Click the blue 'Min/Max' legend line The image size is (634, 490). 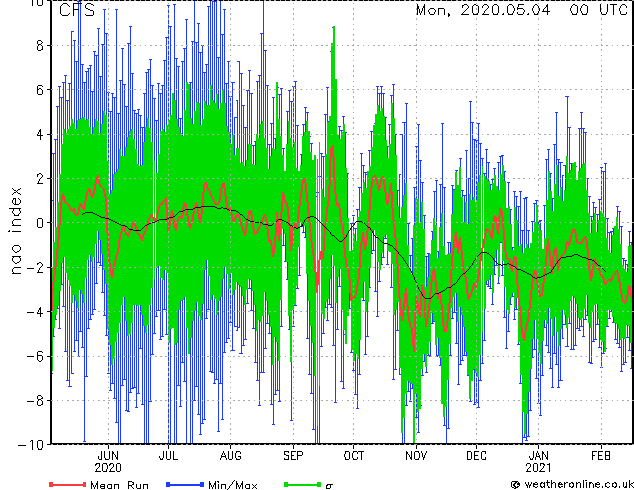(x=185, y=484)
